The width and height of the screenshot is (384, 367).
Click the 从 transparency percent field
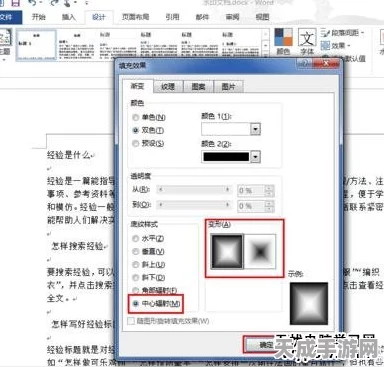pos(251,191)
